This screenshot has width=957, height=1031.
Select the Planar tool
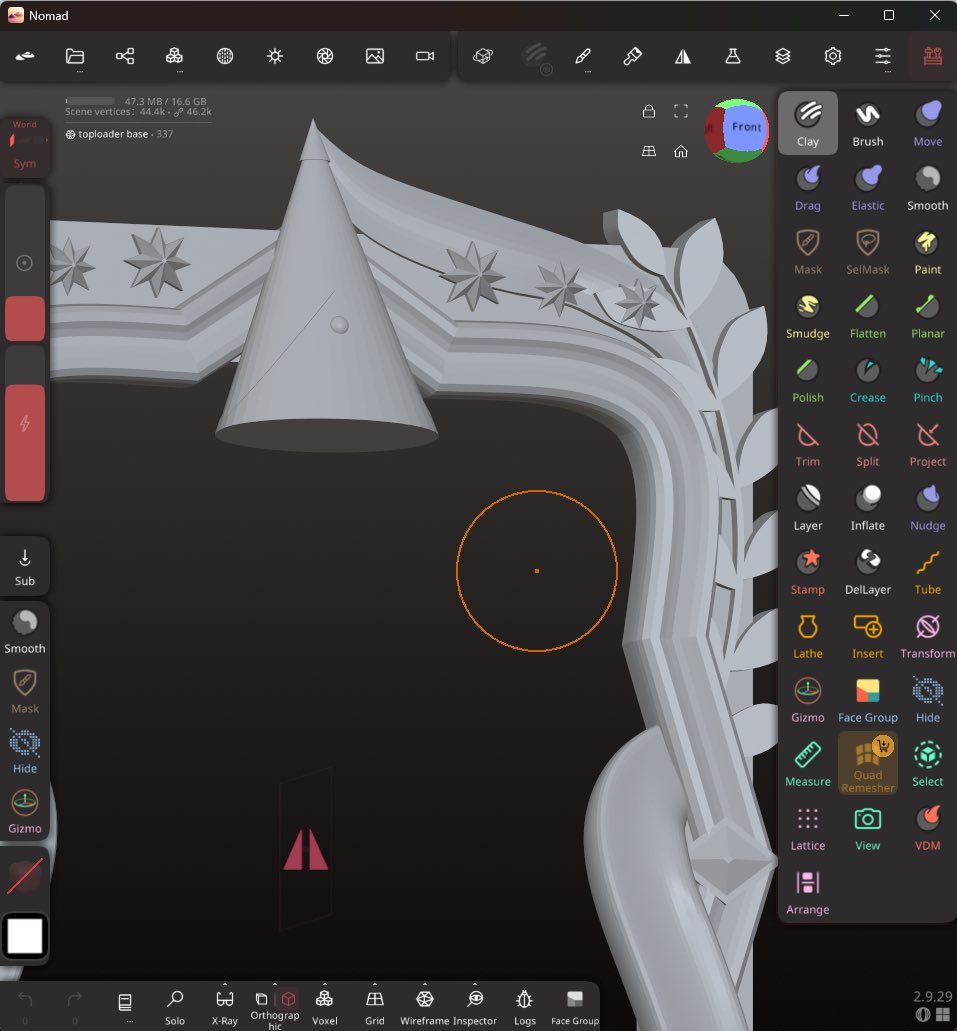point(927,316)
